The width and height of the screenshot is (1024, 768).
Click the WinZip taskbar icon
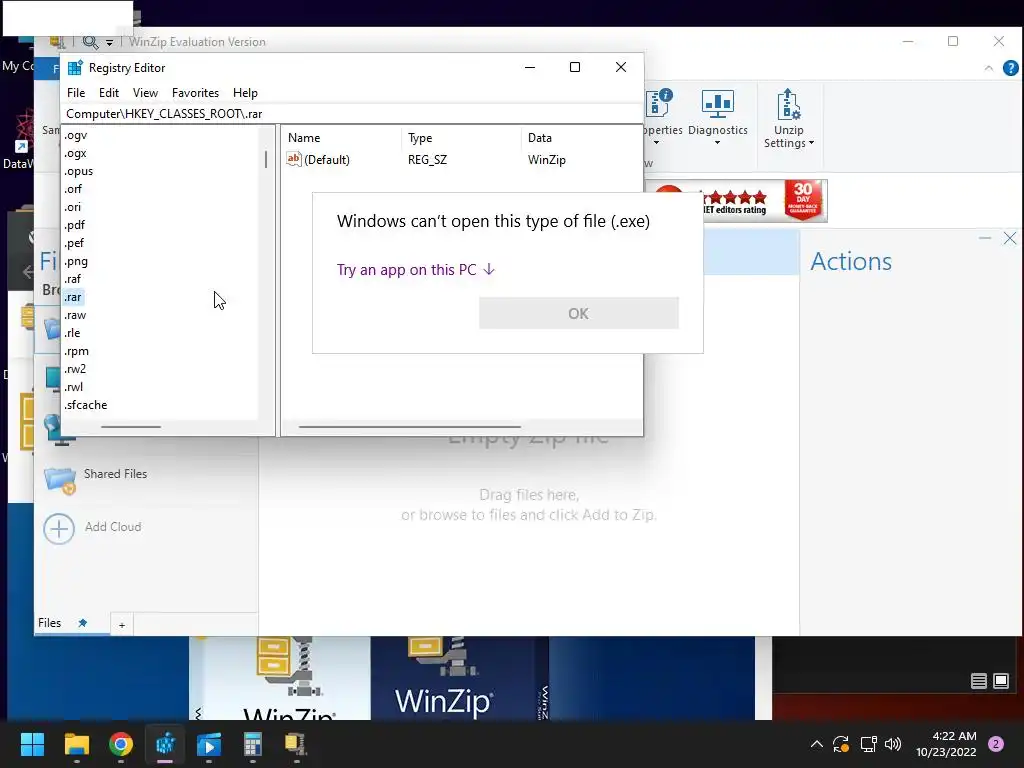[296, 744]
